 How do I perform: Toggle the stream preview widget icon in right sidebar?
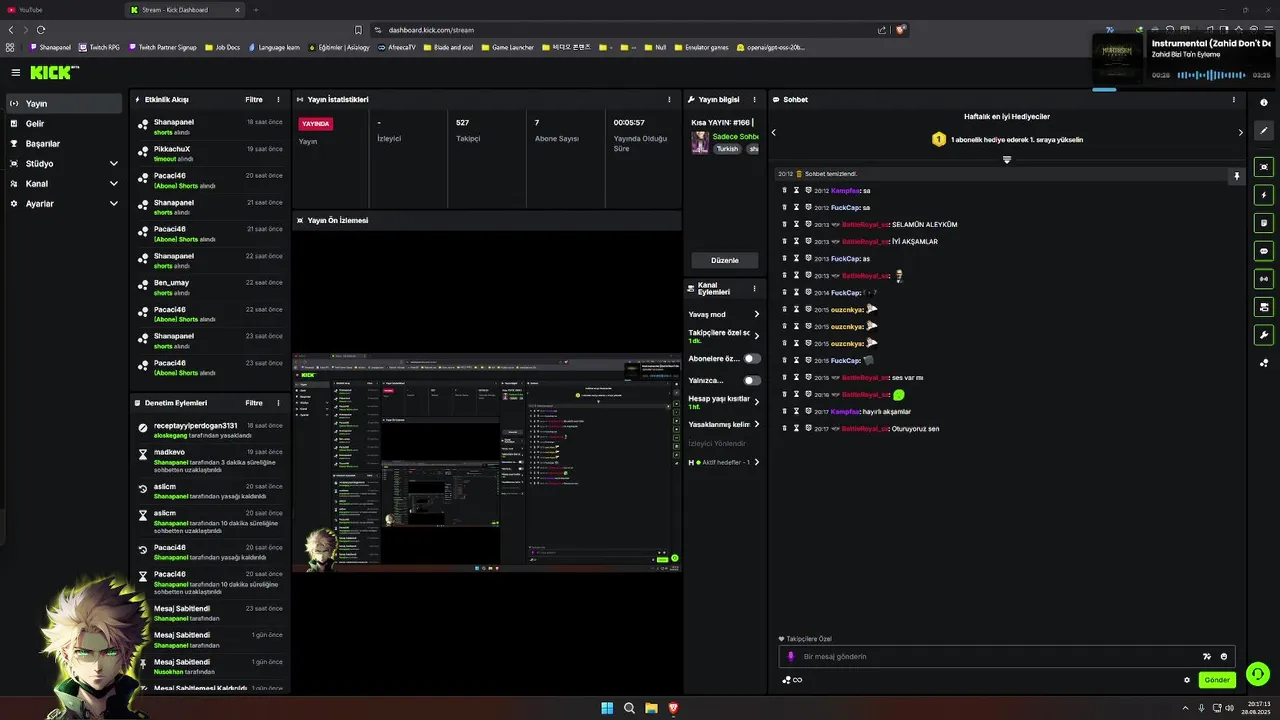1264,167
